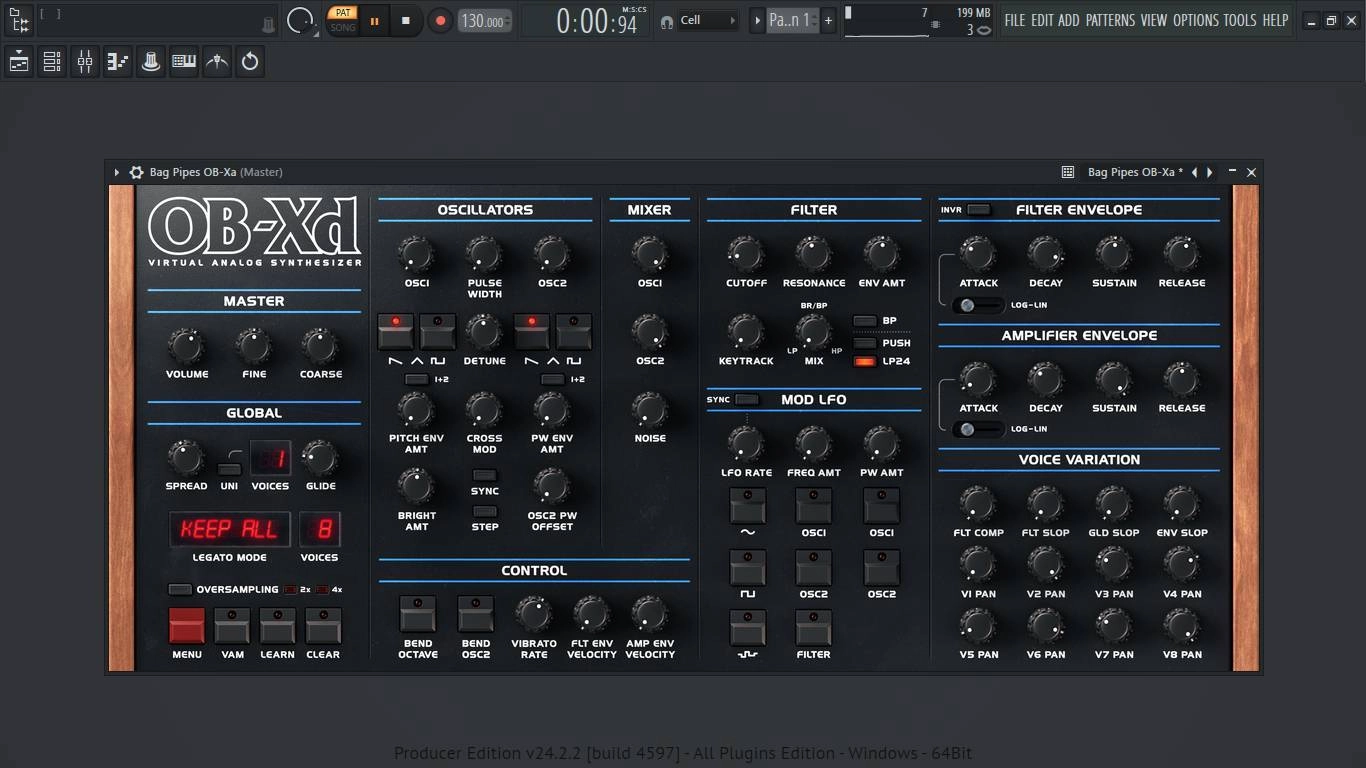Click the master VOLUME knob
The height and width of the screenshot is (768, 1366).
(186, 346)
